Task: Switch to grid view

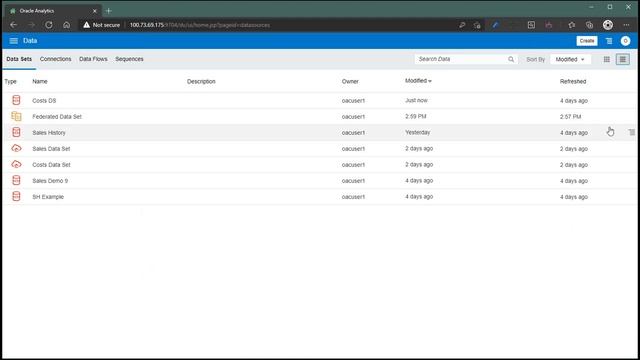Action: (x=607, y=59)
